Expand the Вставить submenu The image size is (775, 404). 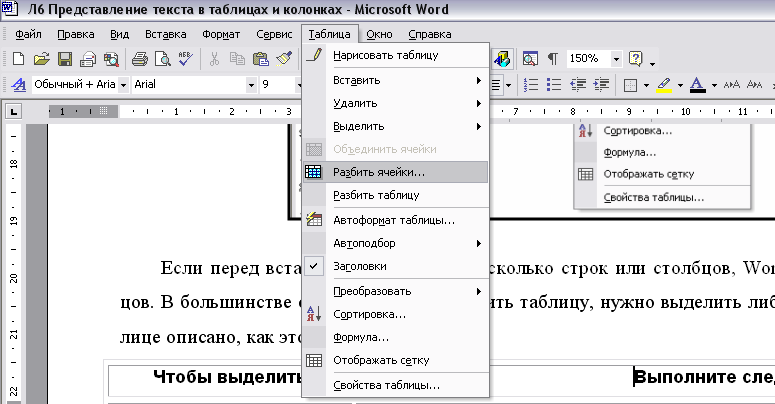[395, 80]
